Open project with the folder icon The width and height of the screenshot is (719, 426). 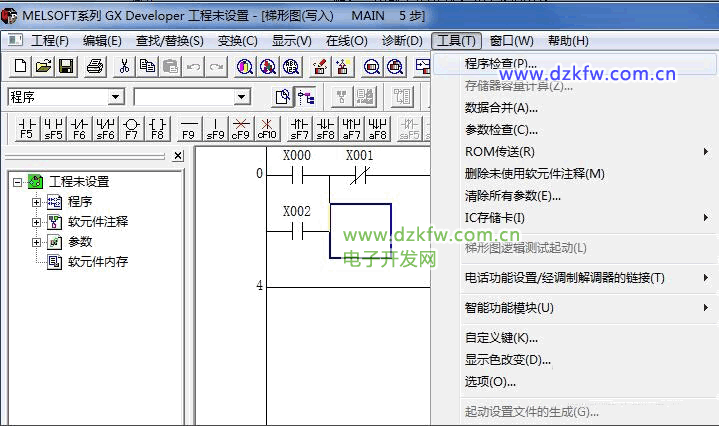[43, 66]
